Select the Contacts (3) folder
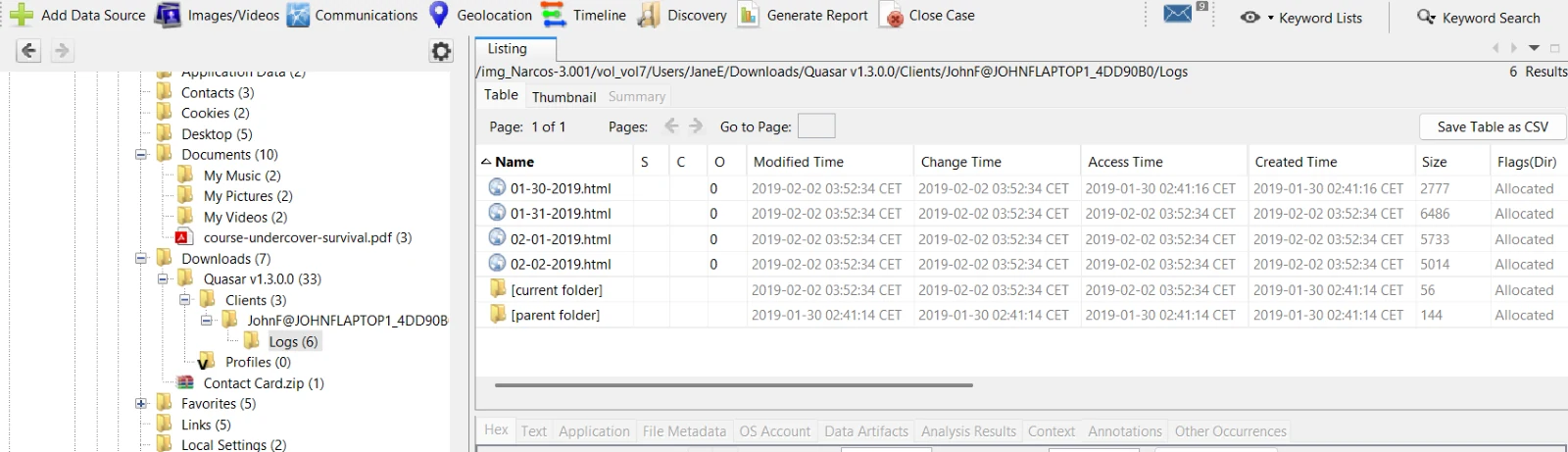The image size is (1568, 452). click(217, 92)
